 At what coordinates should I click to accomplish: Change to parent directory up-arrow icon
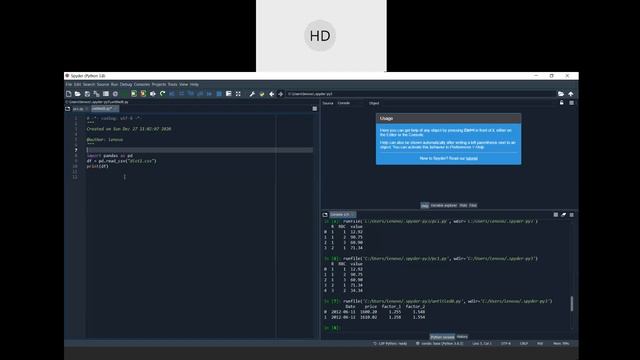pyautogui.click(x=571, y=94)
